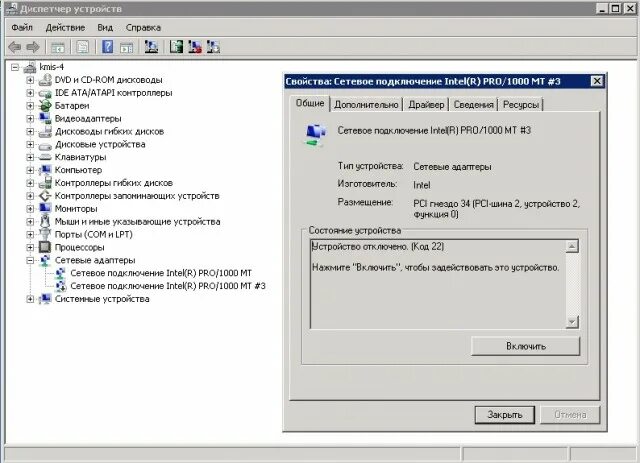Toggle the console tree toolbar icon
This screenshot has width=640, height=463.
[x=58, y=47]
